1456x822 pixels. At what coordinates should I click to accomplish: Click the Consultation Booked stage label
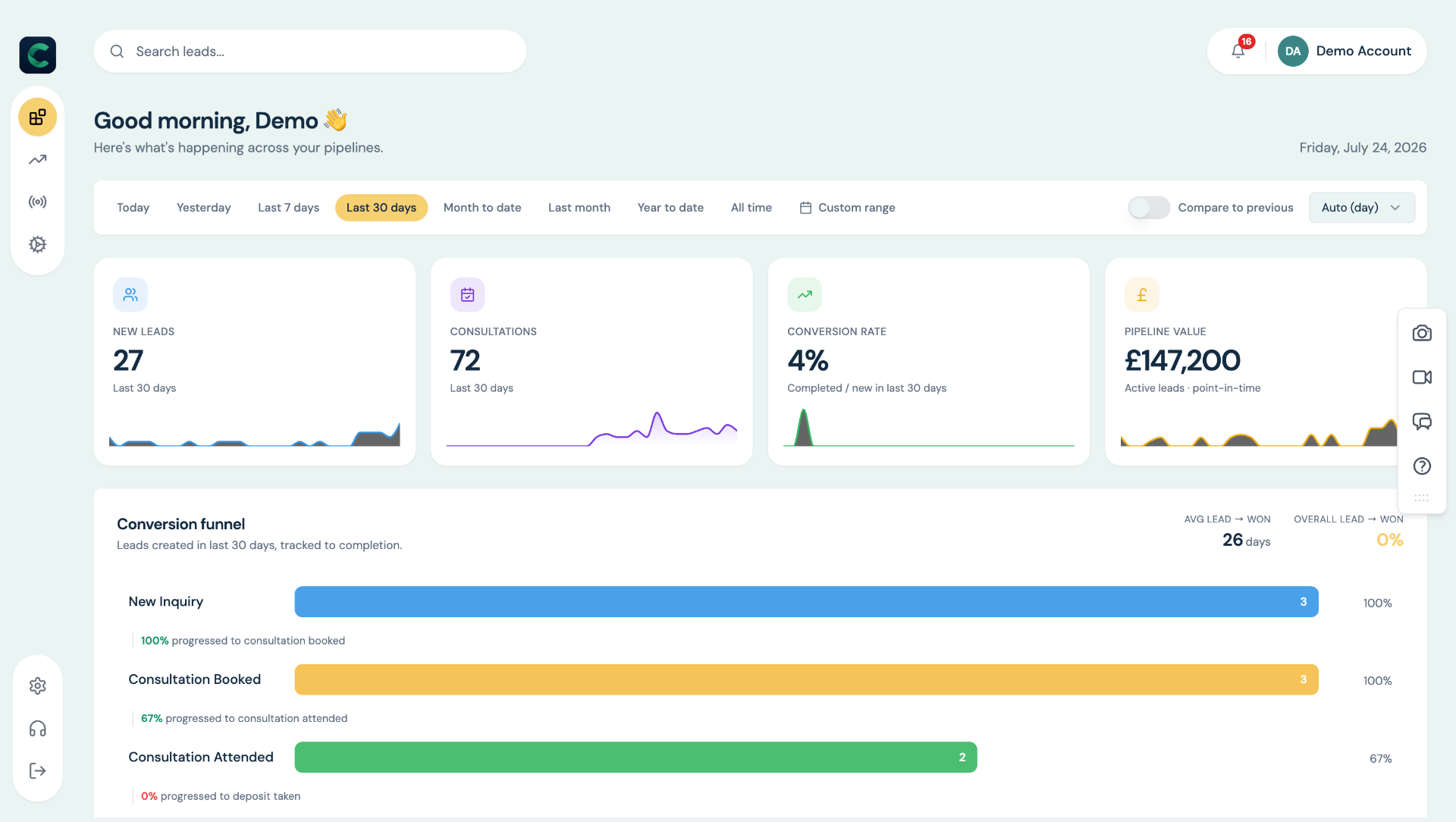click(x=194, y=679)
